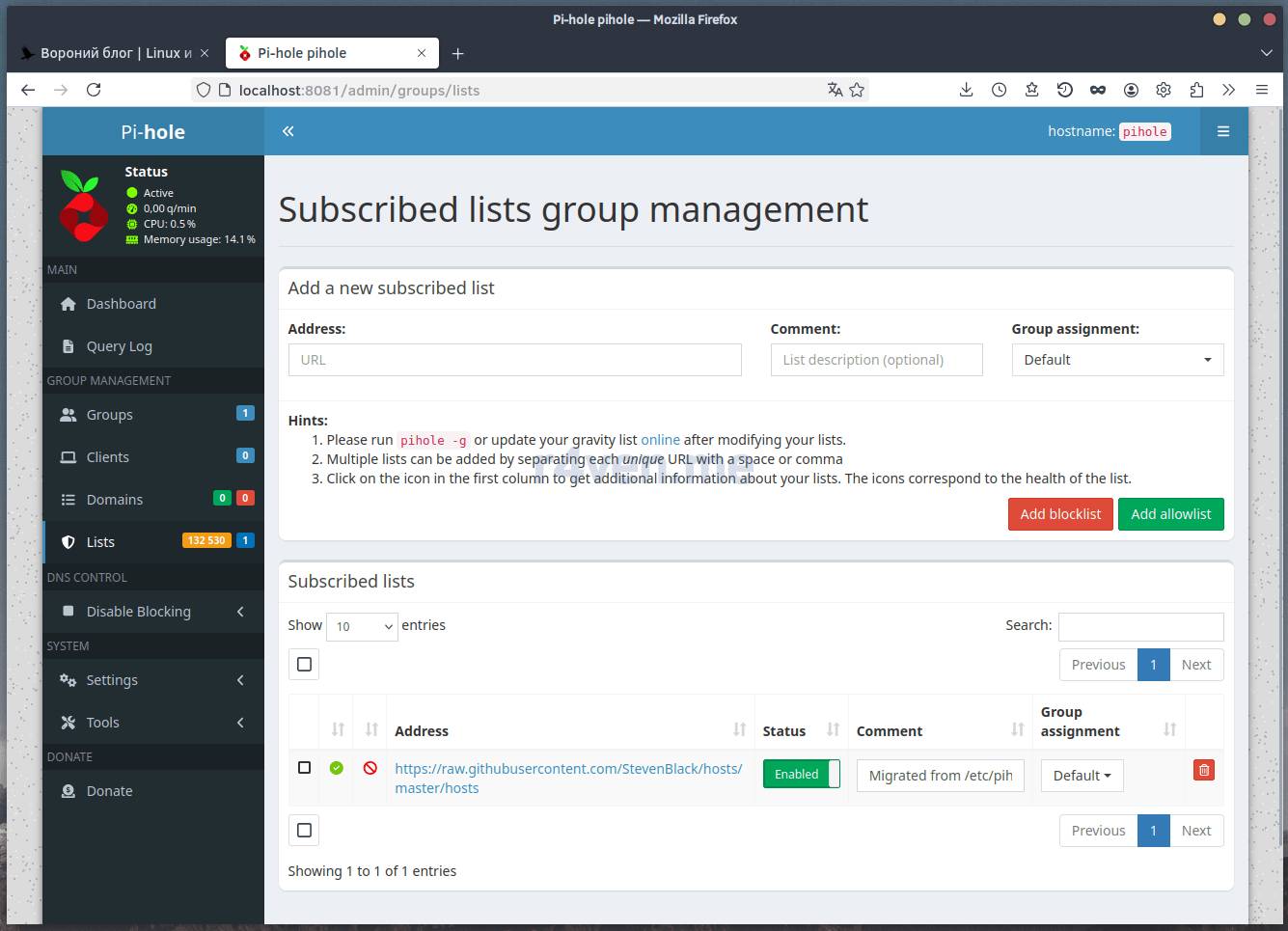Click the translate page icon in address bar
Image resolution: width=1288 pixels, height=931 pixels.
835,90
